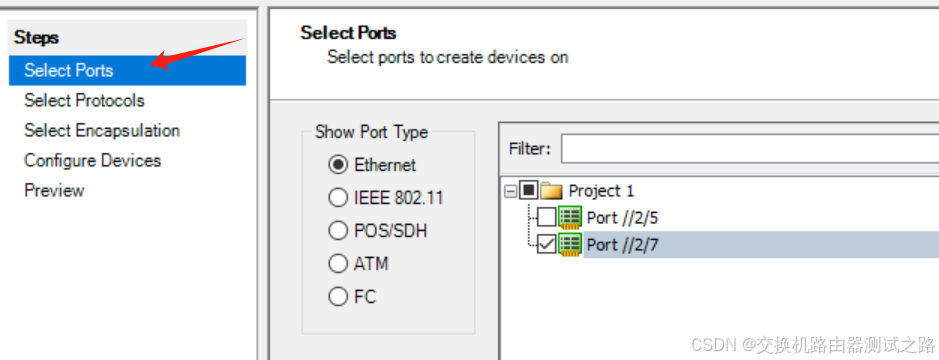This screenshot has height=360, width=939.
Task: Select the Port //2/7 tree row label
Action: [x=623, y=245]
